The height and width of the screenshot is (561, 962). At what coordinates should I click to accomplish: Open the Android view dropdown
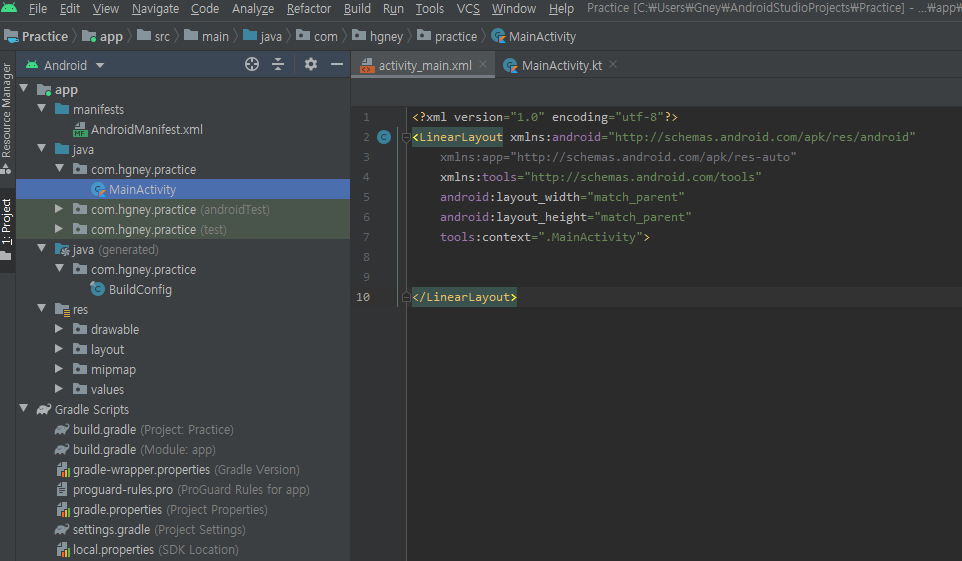click(x=65, y=65)
